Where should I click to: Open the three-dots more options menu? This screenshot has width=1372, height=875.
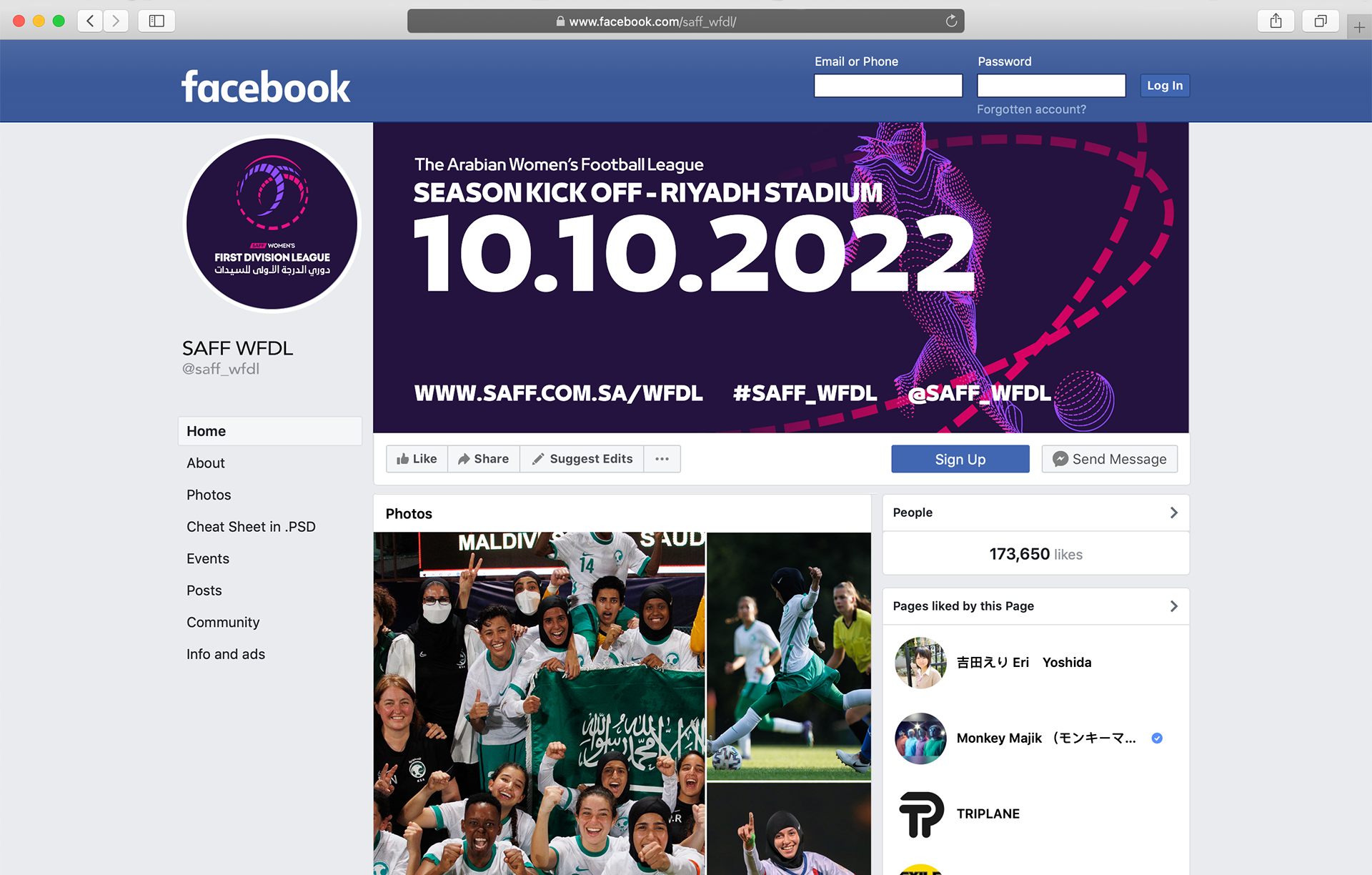coord(662,459)
